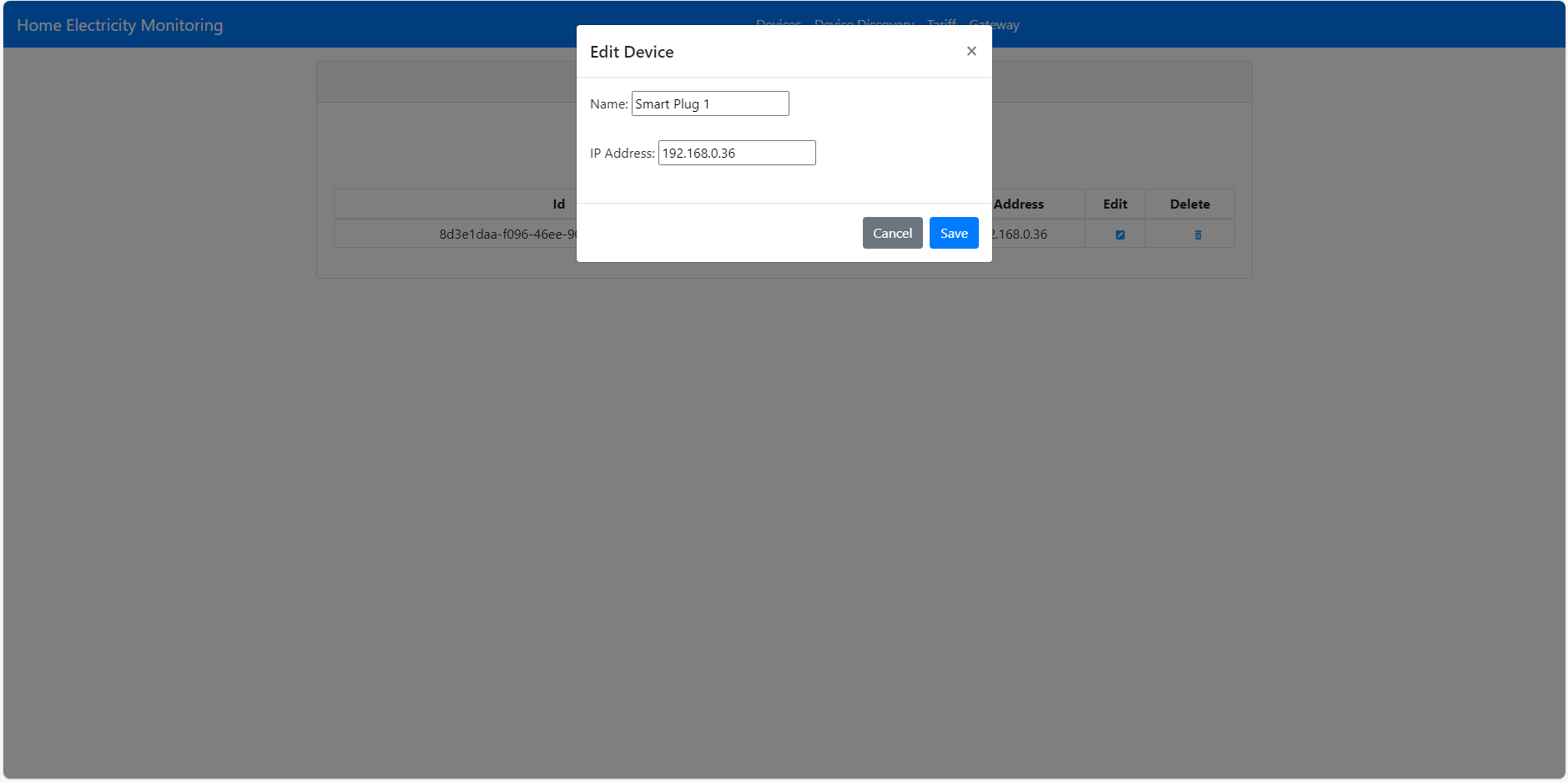
Task: Cancel editing the device
Action: click(892, 233)
